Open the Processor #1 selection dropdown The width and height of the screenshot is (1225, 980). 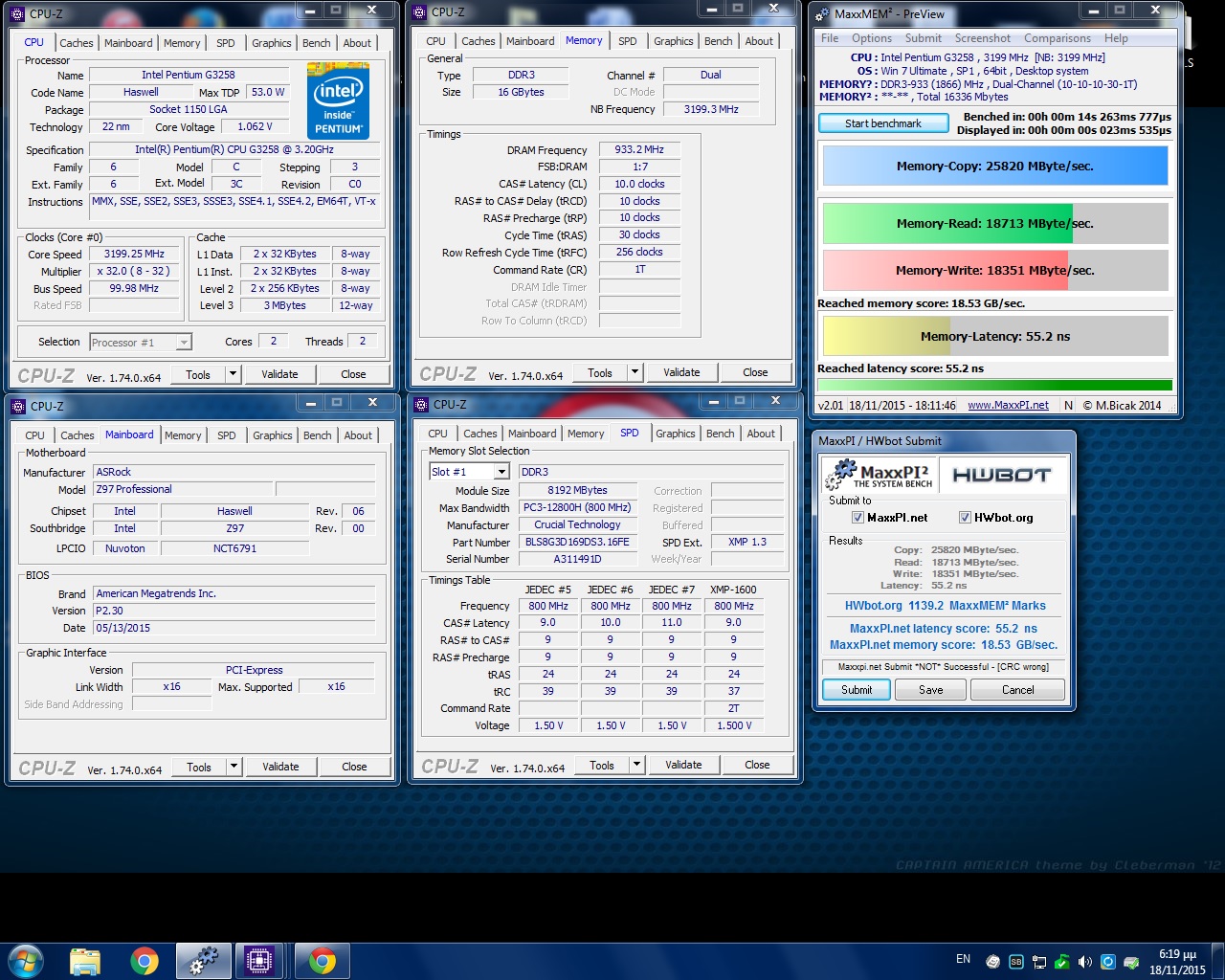pos(184,343)
